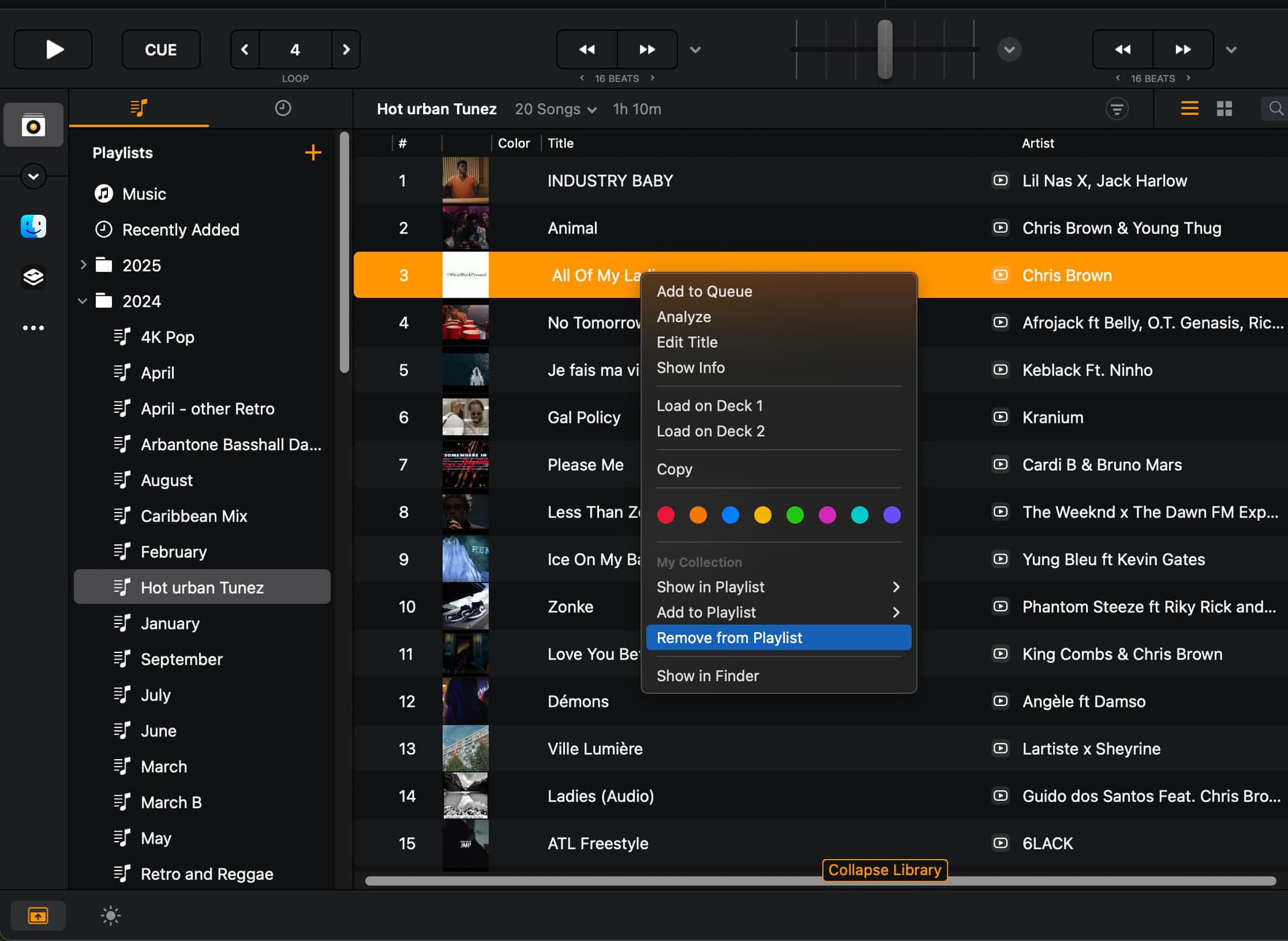1288x941 pixels.
Task: Choose Load on Deck 2
Action: click(x=778, y=431)
